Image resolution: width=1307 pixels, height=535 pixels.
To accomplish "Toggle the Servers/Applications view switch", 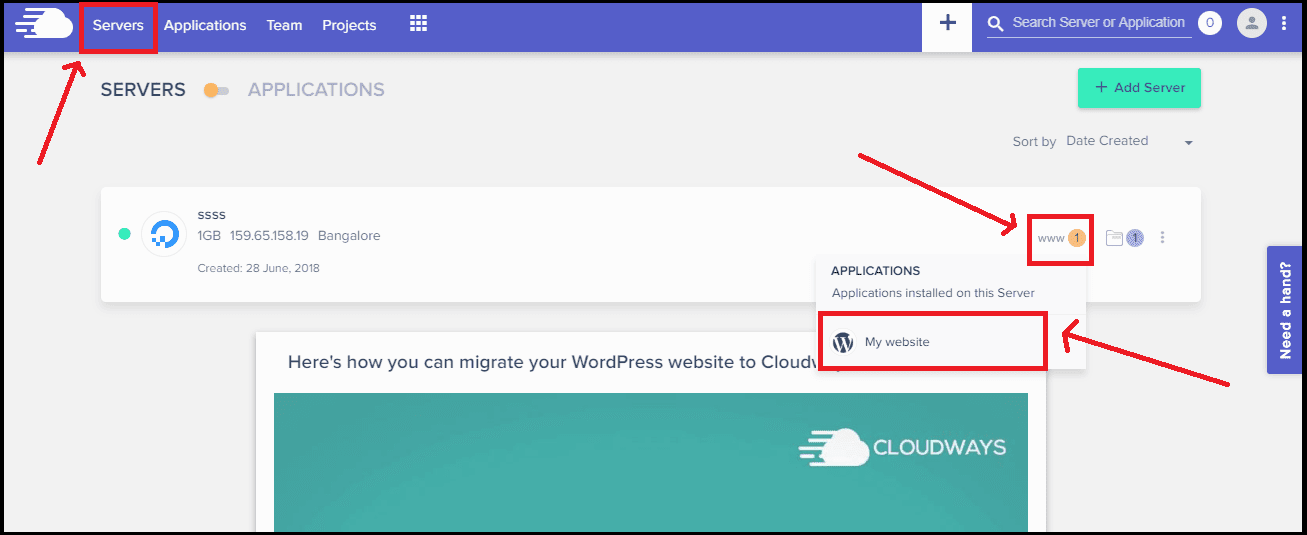I will (216, 90).
